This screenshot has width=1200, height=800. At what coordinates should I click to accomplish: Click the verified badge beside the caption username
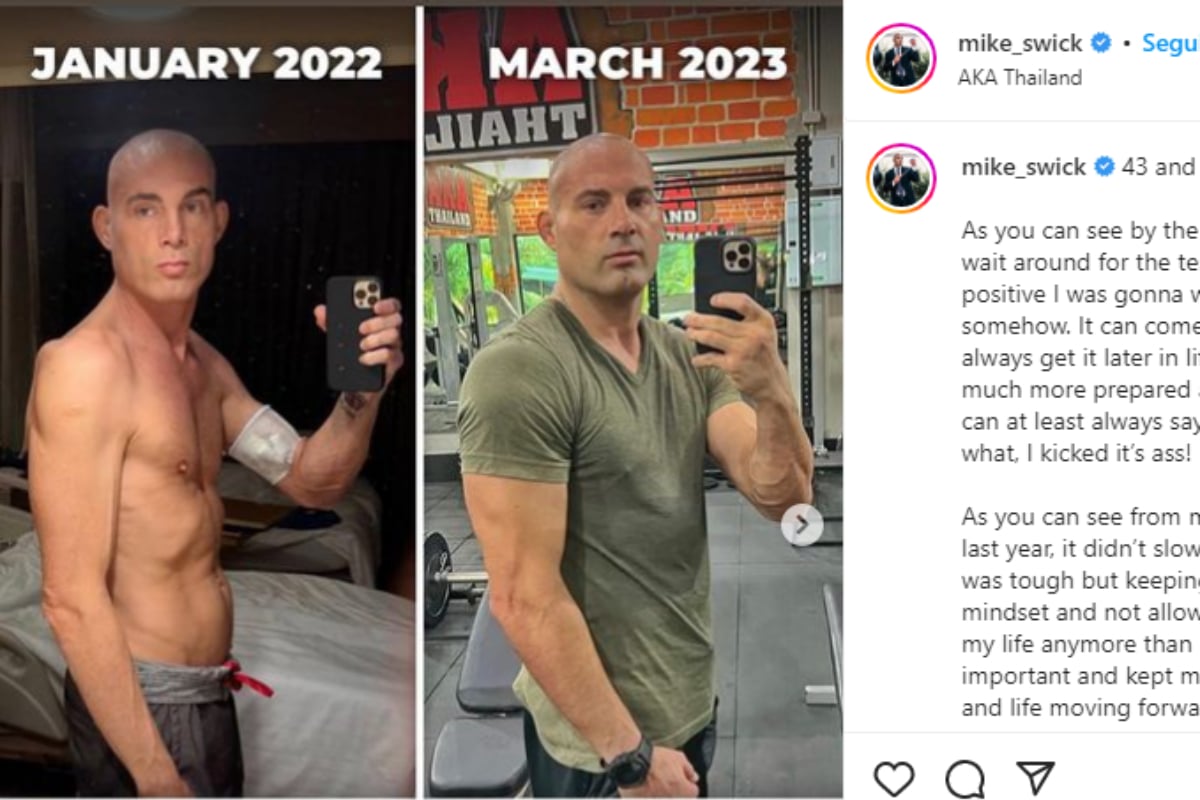click(1105, 167)
